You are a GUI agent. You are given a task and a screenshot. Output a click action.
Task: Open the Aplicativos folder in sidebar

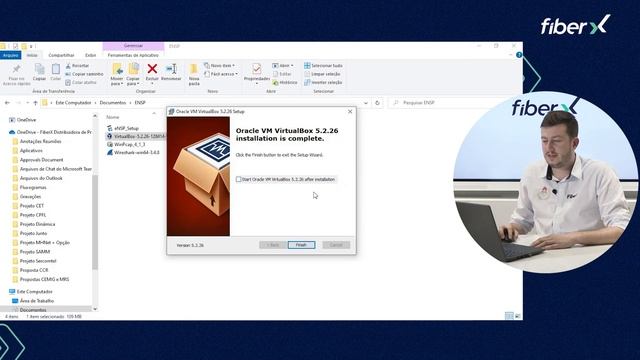[x=27, y=151]
